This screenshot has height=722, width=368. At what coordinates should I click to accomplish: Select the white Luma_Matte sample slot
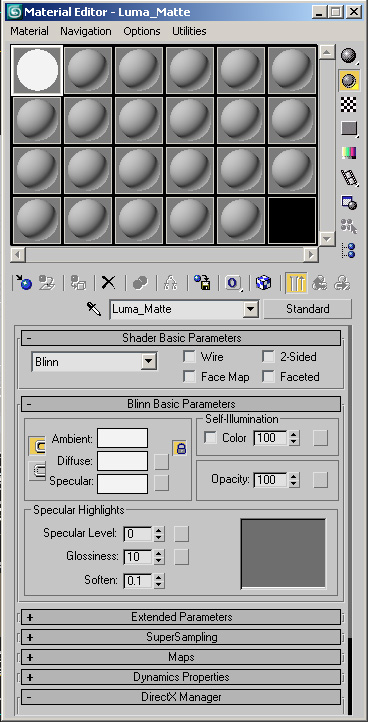click(x=37, y=70)
